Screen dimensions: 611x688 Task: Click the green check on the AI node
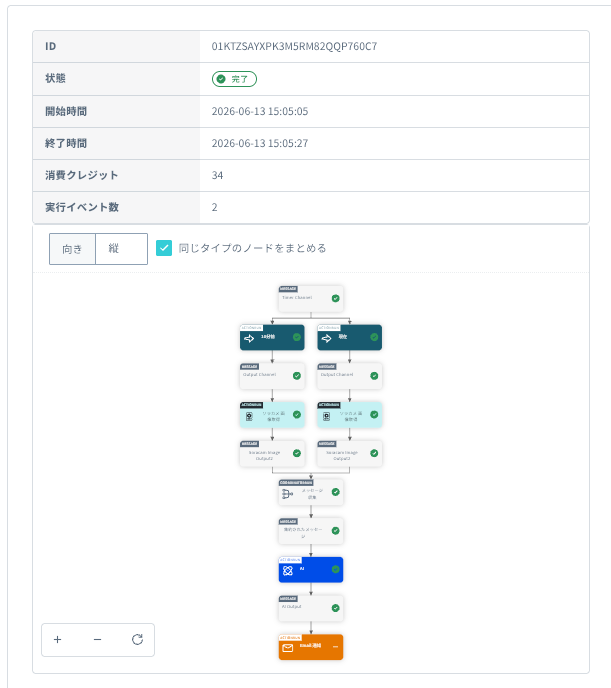(x=336, y=569)
